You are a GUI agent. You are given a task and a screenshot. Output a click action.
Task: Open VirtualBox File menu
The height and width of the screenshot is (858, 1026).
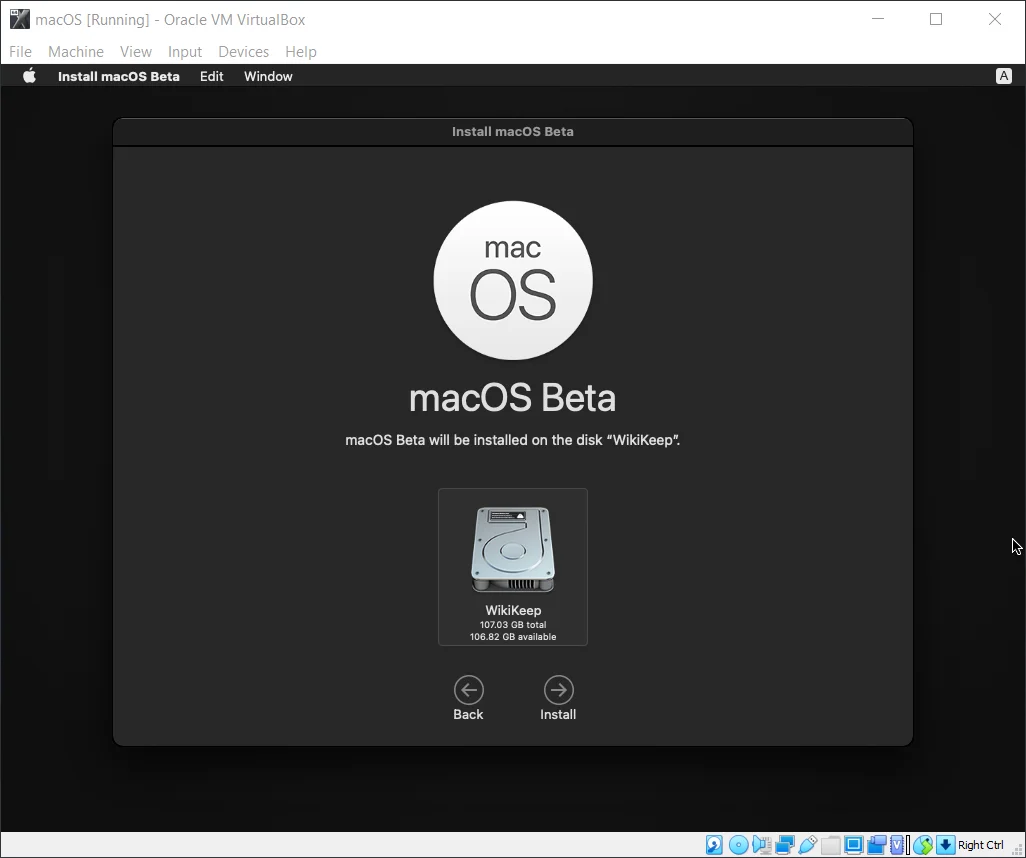click(20, 52)
